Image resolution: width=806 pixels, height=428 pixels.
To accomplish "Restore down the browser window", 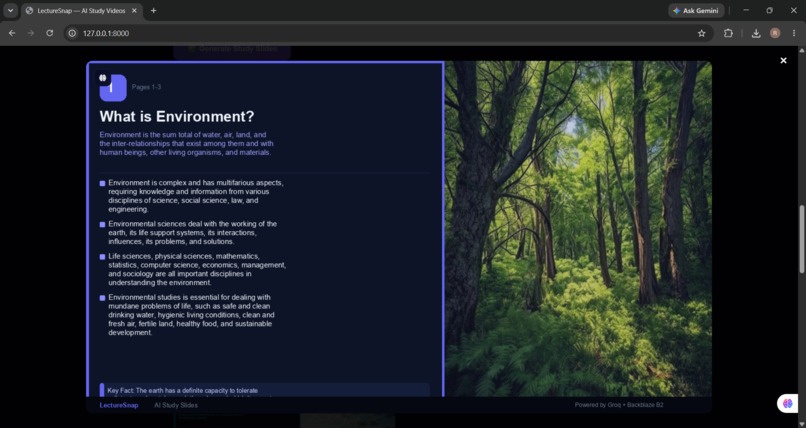I will [770, 10].
